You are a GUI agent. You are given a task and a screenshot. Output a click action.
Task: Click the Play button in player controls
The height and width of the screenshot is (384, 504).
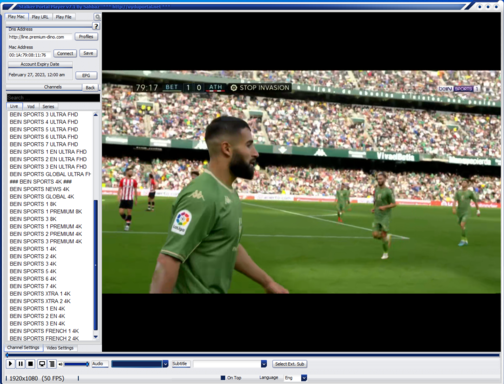[x=10, y=364]
